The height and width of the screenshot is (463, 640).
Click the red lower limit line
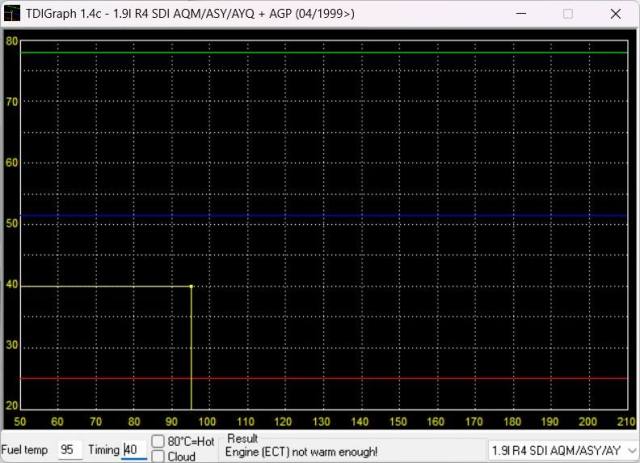320,378
